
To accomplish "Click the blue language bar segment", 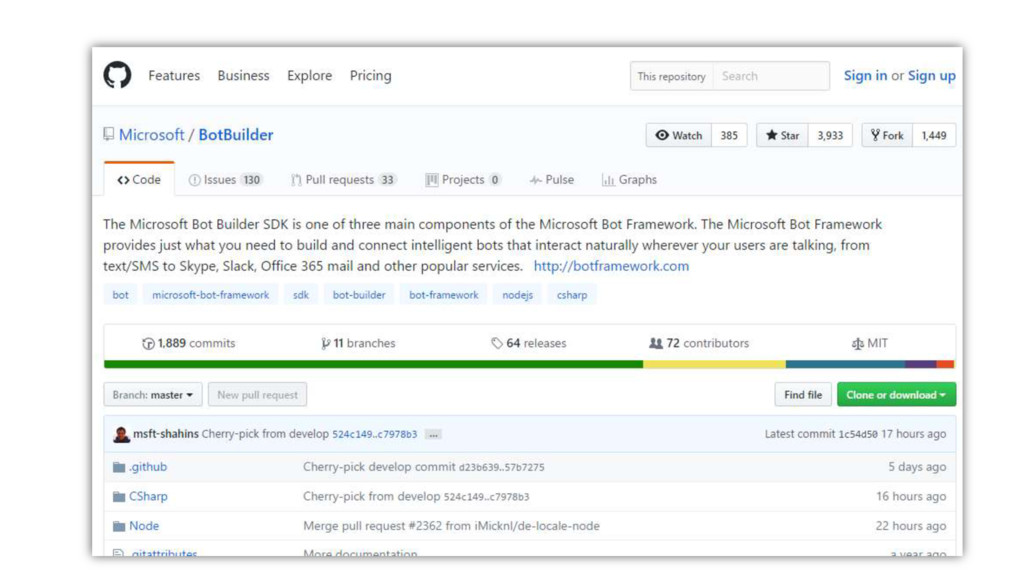I will (x=845, y=364).
